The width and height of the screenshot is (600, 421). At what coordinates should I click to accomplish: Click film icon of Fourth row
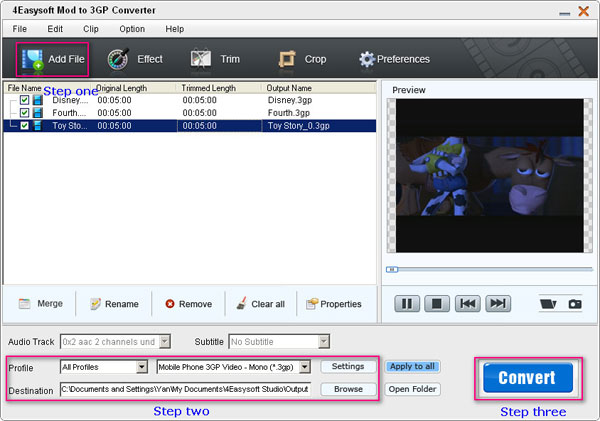38,113
